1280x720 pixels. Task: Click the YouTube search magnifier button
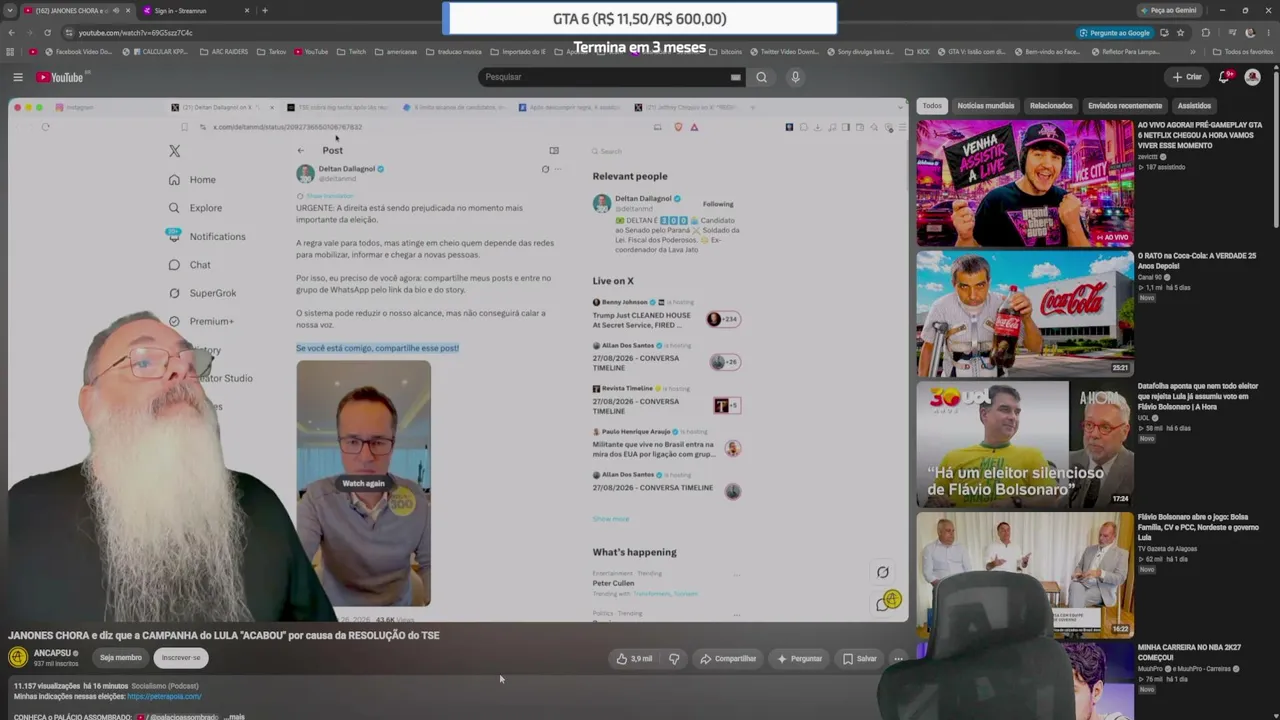(761, 77)
